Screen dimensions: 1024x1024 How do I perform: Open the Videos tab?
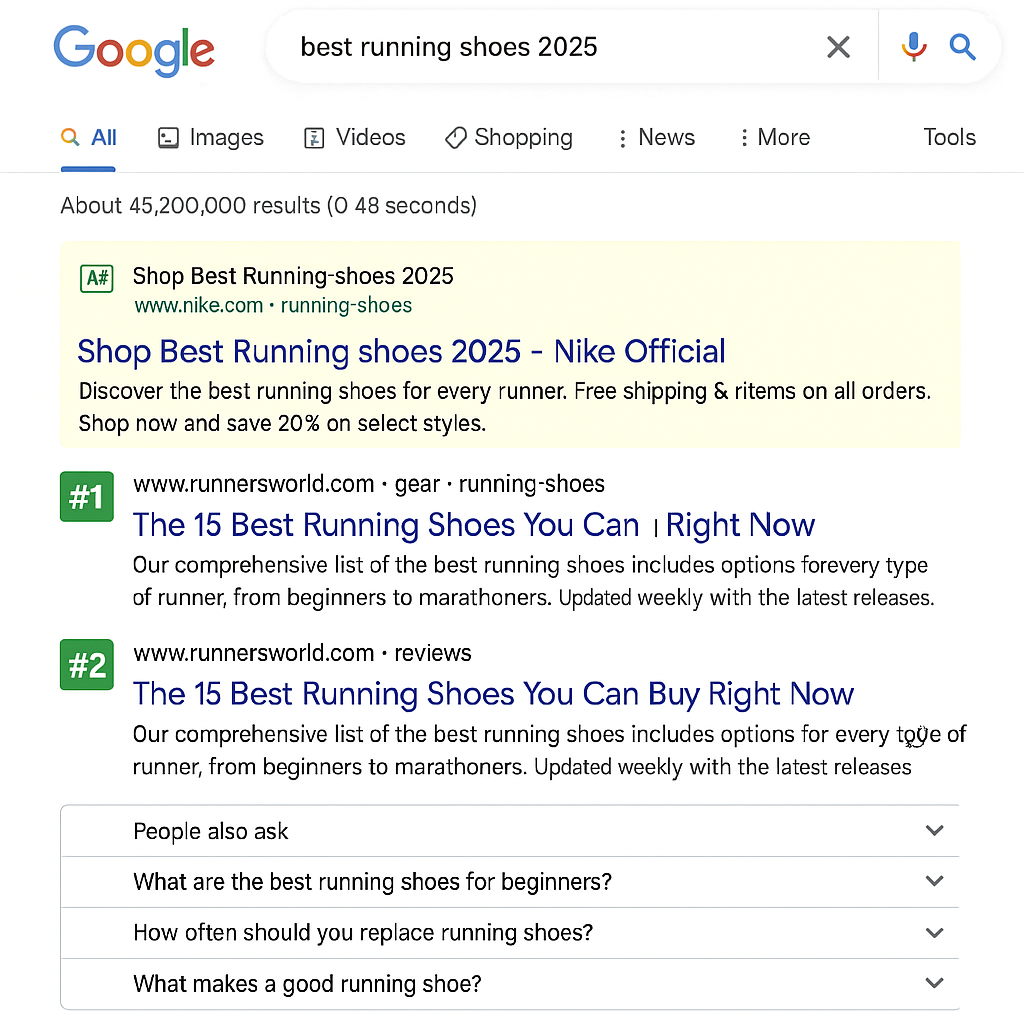pos(355,138)
